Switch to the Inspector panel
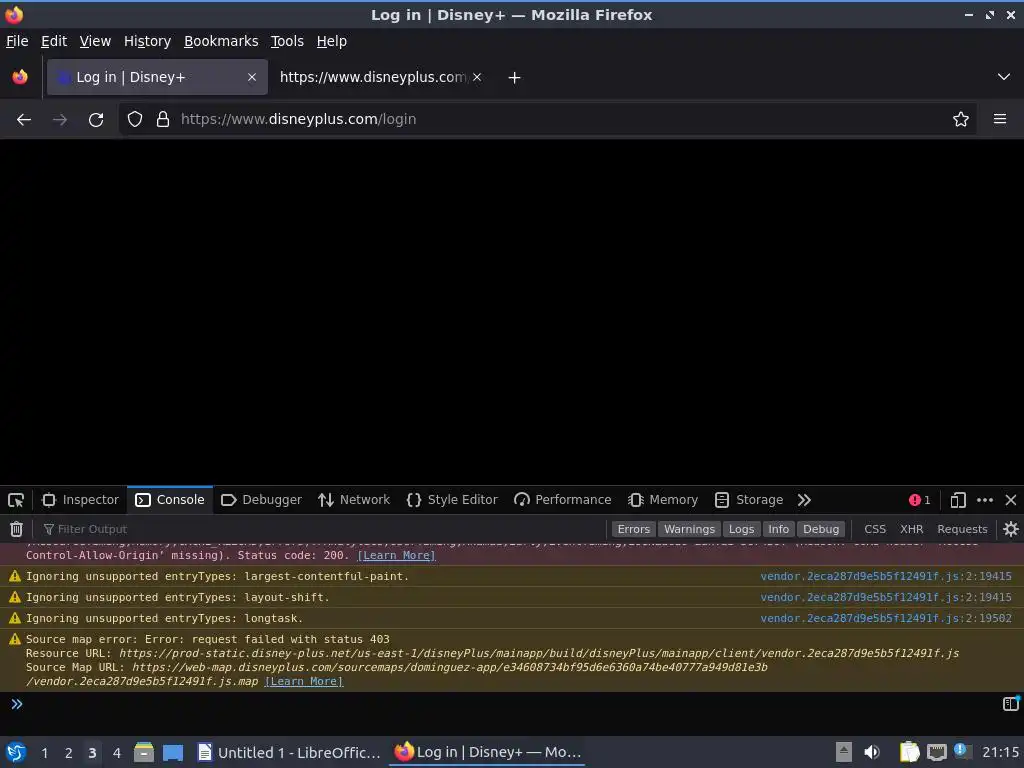Screen dimensions: 1024x768 [80, 500]
